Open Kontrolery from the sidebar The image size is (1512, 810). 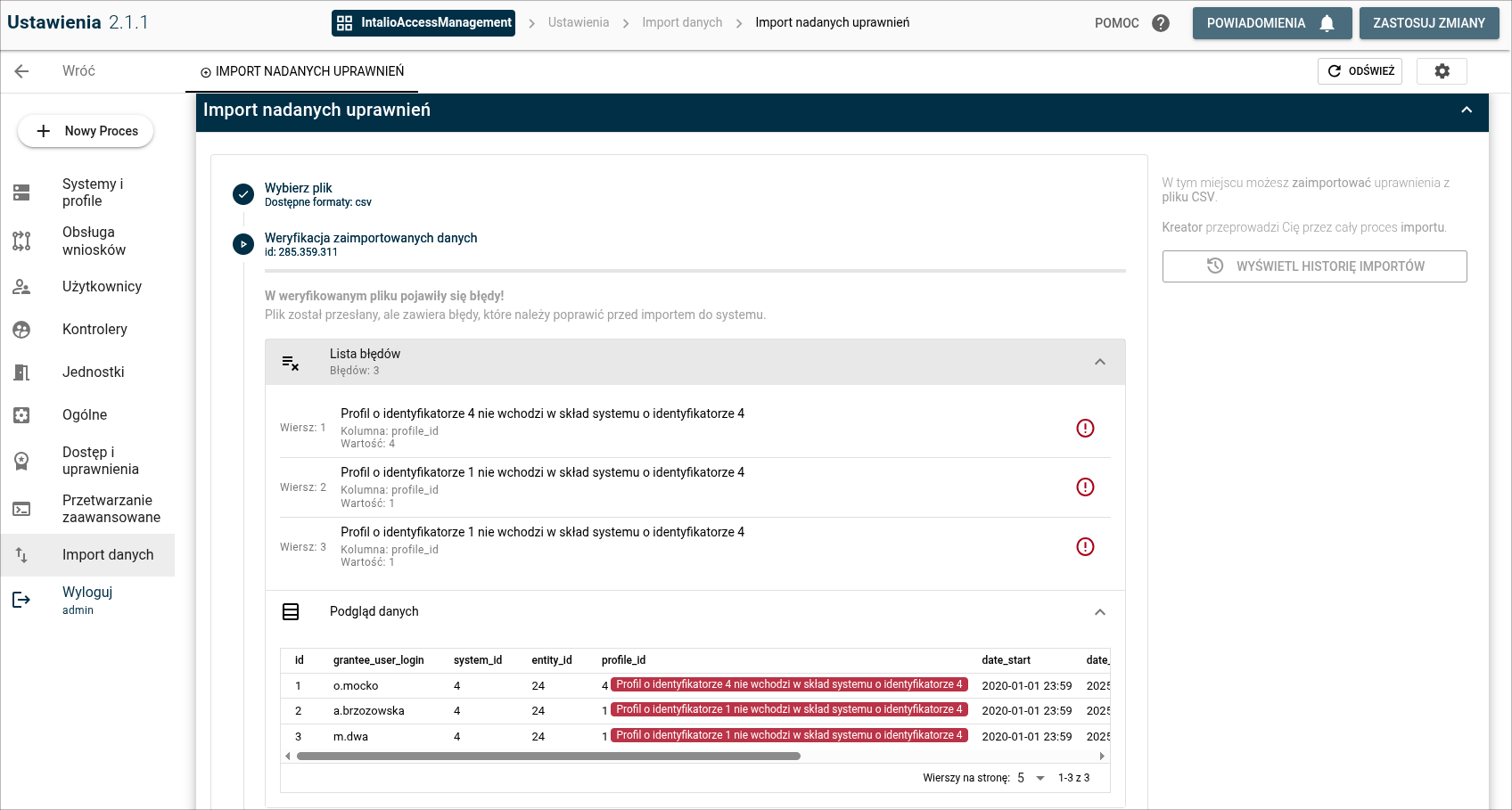94,330
